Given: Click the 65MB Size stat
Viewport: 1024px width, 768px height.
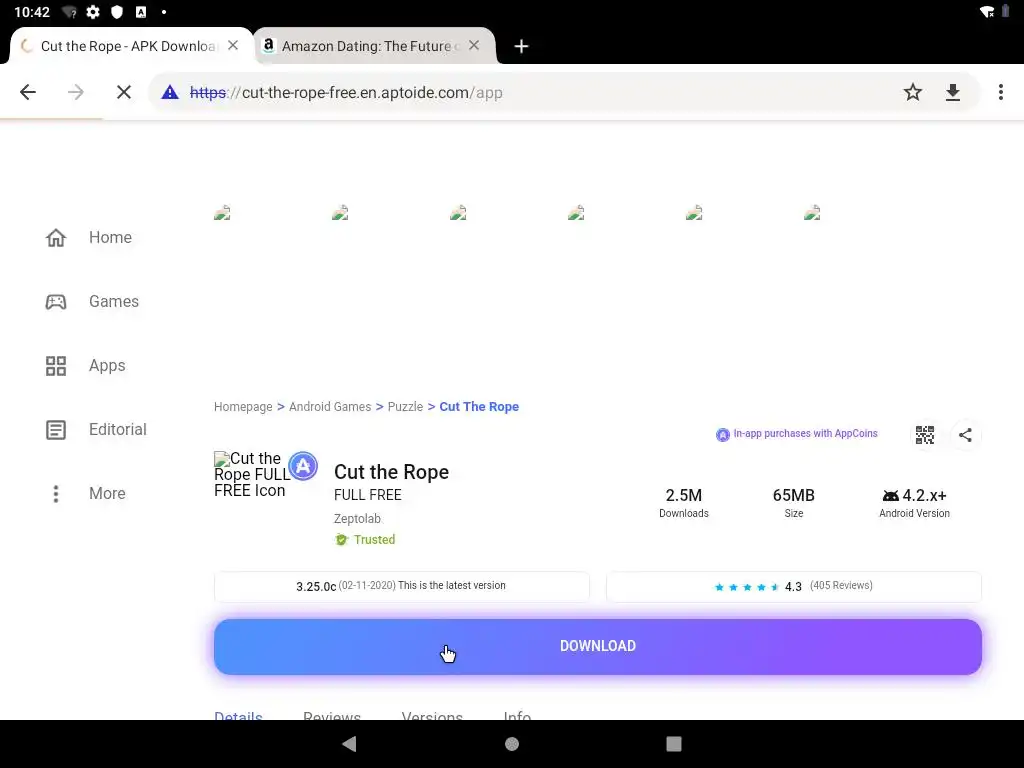Looking at the screenshot, I should (793, 503).
